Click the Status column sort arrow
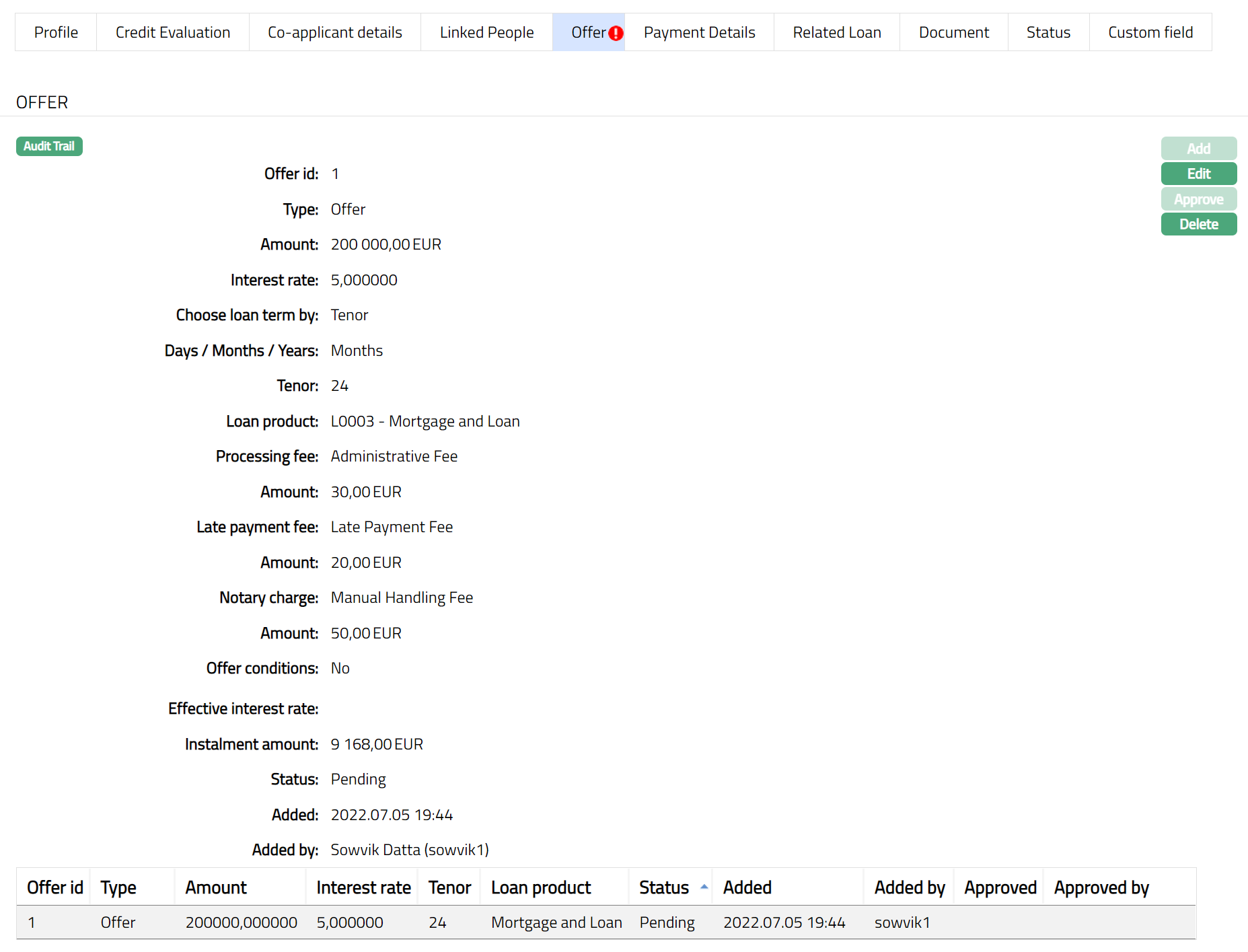Viewport: 1248px width, 952px height. 704,887
